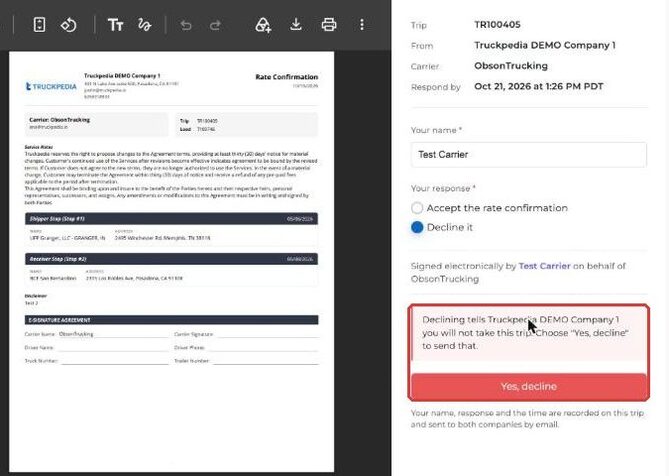Select the draw/freehand annotation tool
This screenshot has height=476, width=669.
tap(145, 25)
